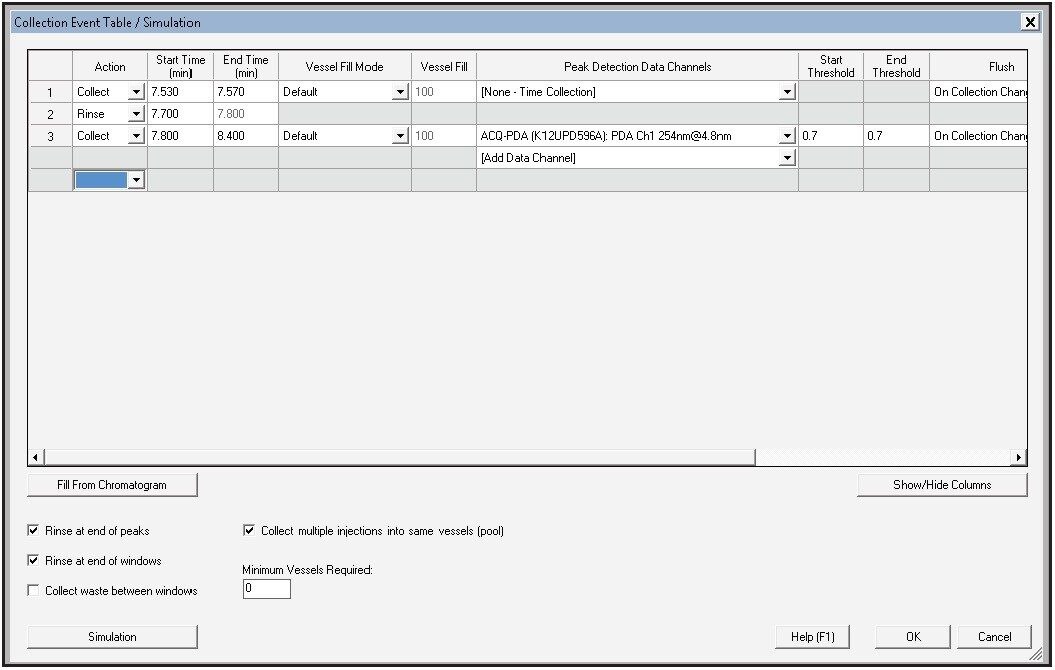Click the Minimum Vessels Required field
This screenshot has width=1055, height=670.
click(266, 589)
